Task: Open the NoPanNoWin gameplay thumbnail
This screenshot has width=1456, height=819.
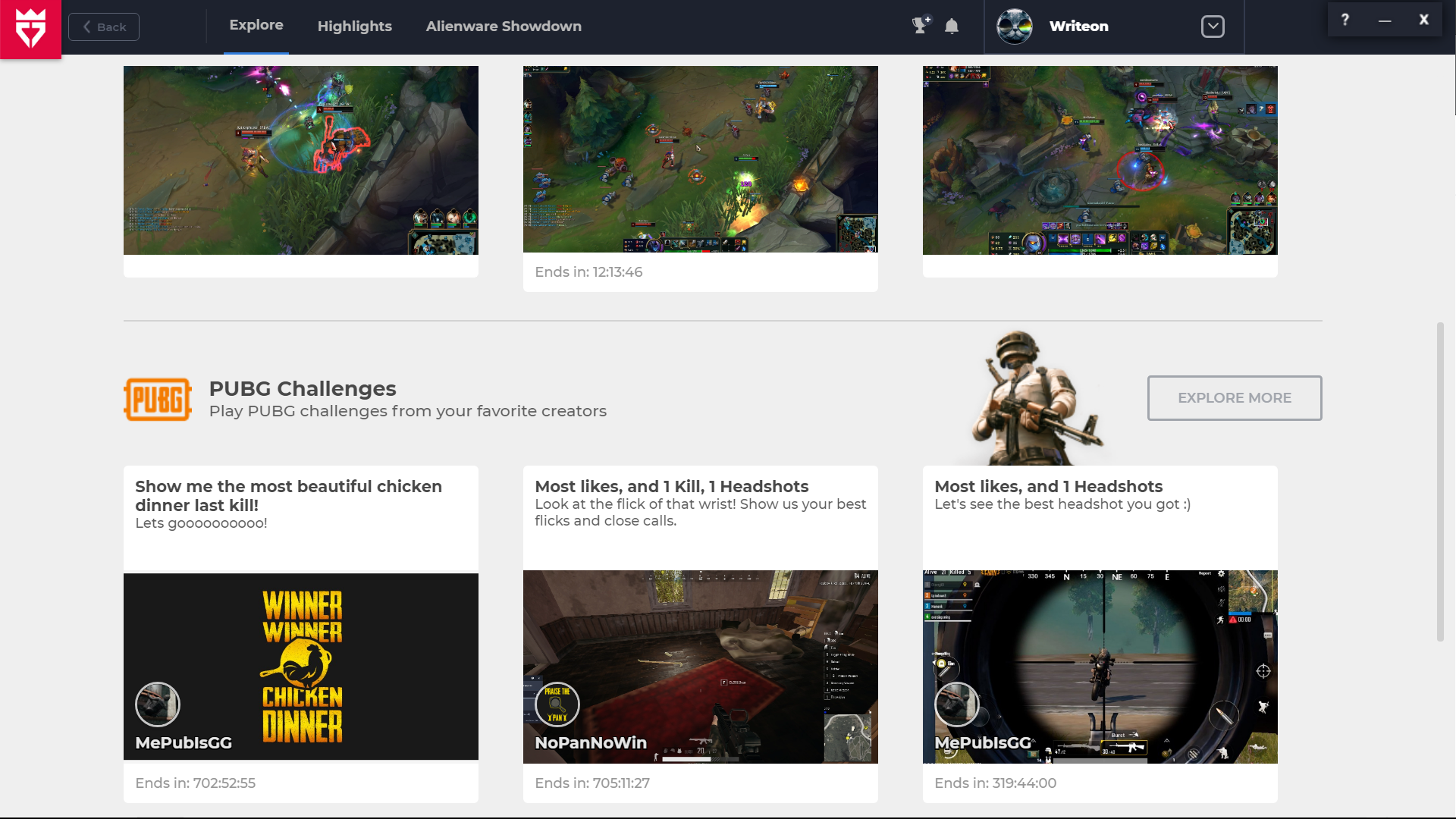Action: [701, 667]
